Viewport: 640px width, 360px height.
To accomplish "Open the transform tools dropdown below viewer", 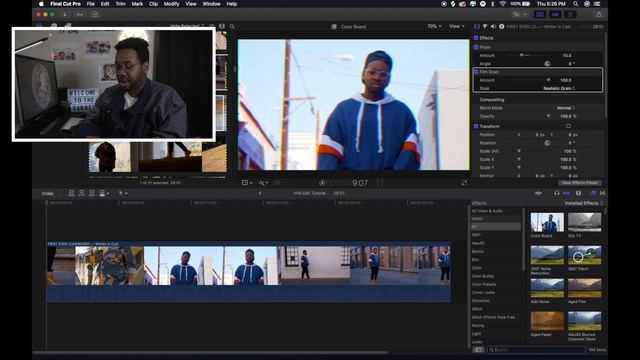I will (x=247, y=183).
